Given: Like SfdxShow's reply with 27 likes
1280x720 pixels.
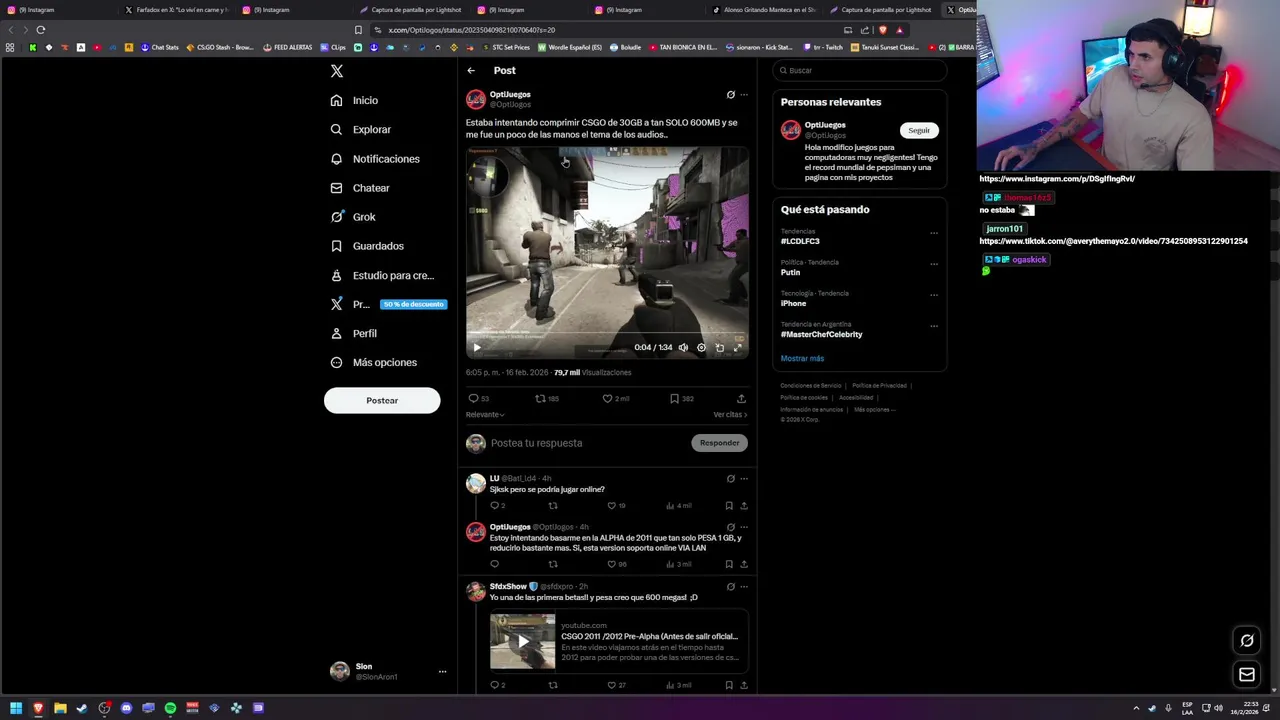Looking at the screenshot, I should 616,685.
